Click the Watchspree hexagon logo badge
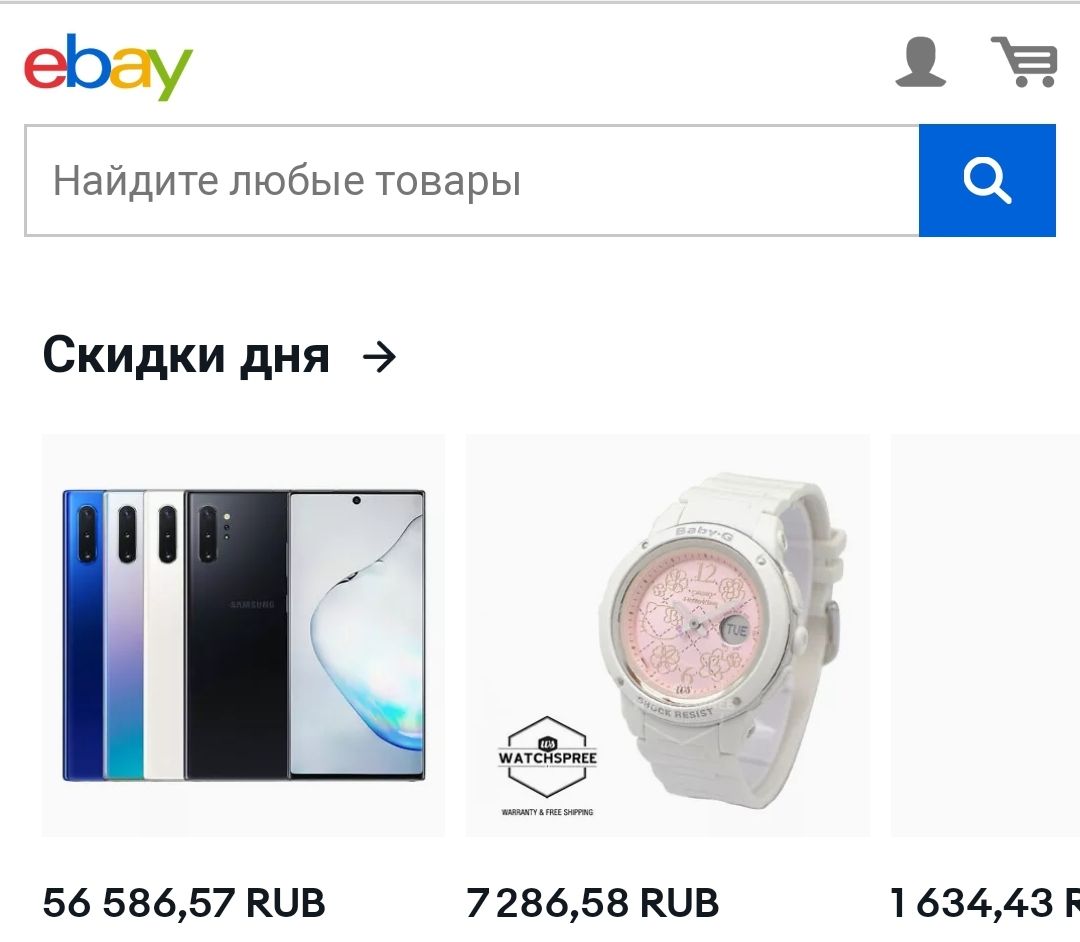Viewport: 1080px width, 942px height. (x=548, y=757)
